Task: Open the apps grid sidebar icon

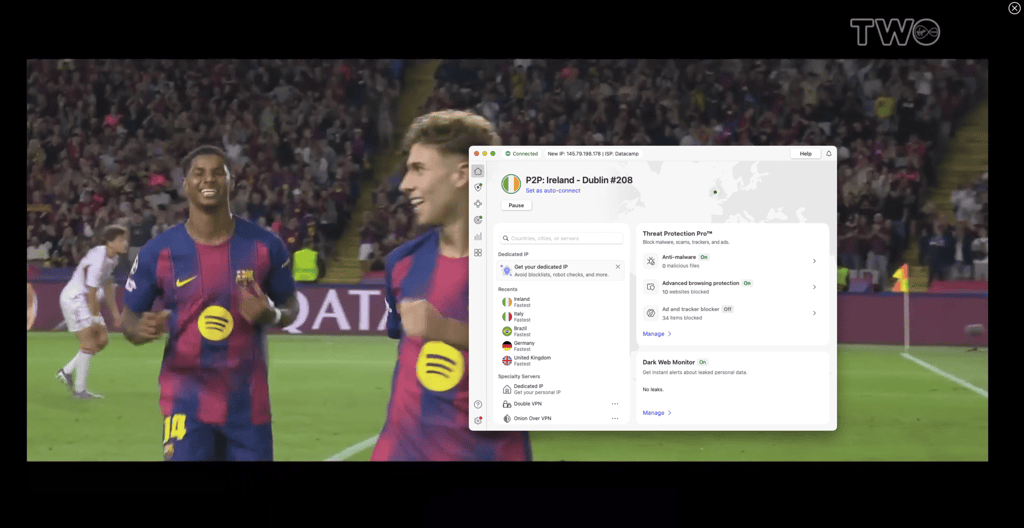Action: (478, 253)
